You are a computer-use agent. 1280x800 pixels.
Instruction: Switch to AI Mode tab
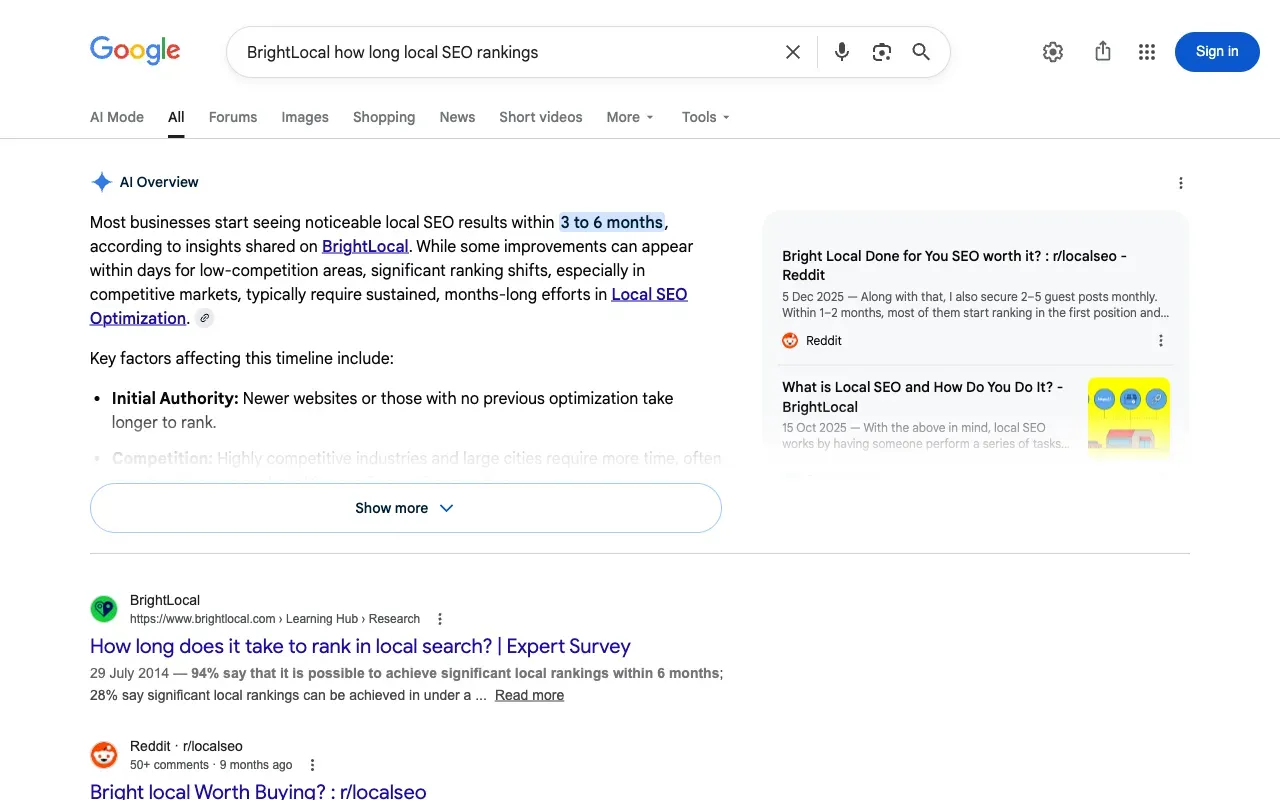pyautogui.click(x=117, y=117)
